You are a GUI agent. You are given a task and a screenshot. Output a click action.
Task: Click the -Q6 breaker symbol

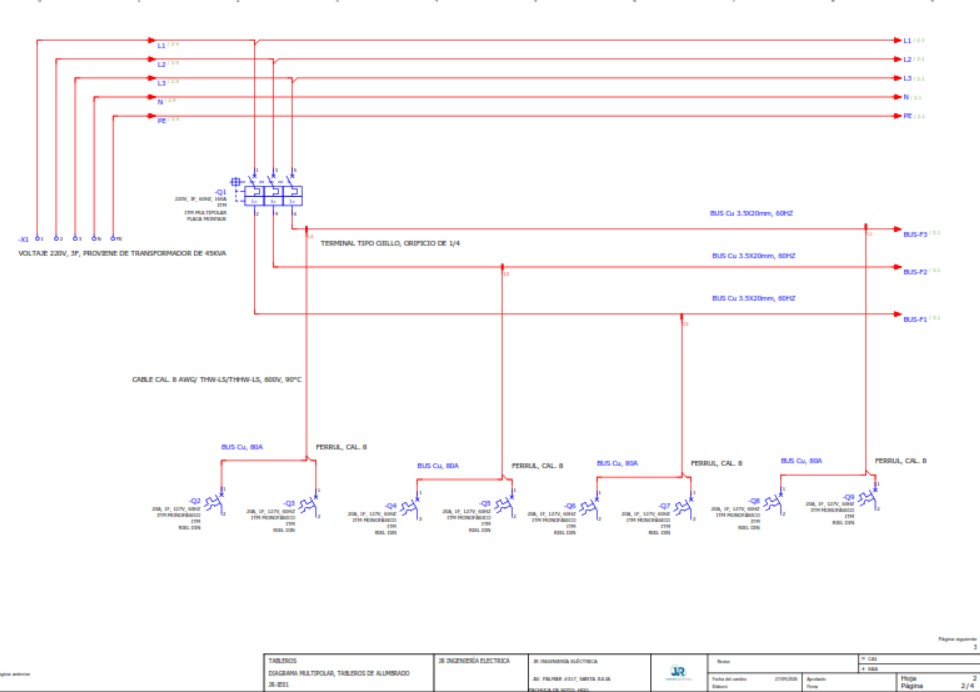coord(591,507)
